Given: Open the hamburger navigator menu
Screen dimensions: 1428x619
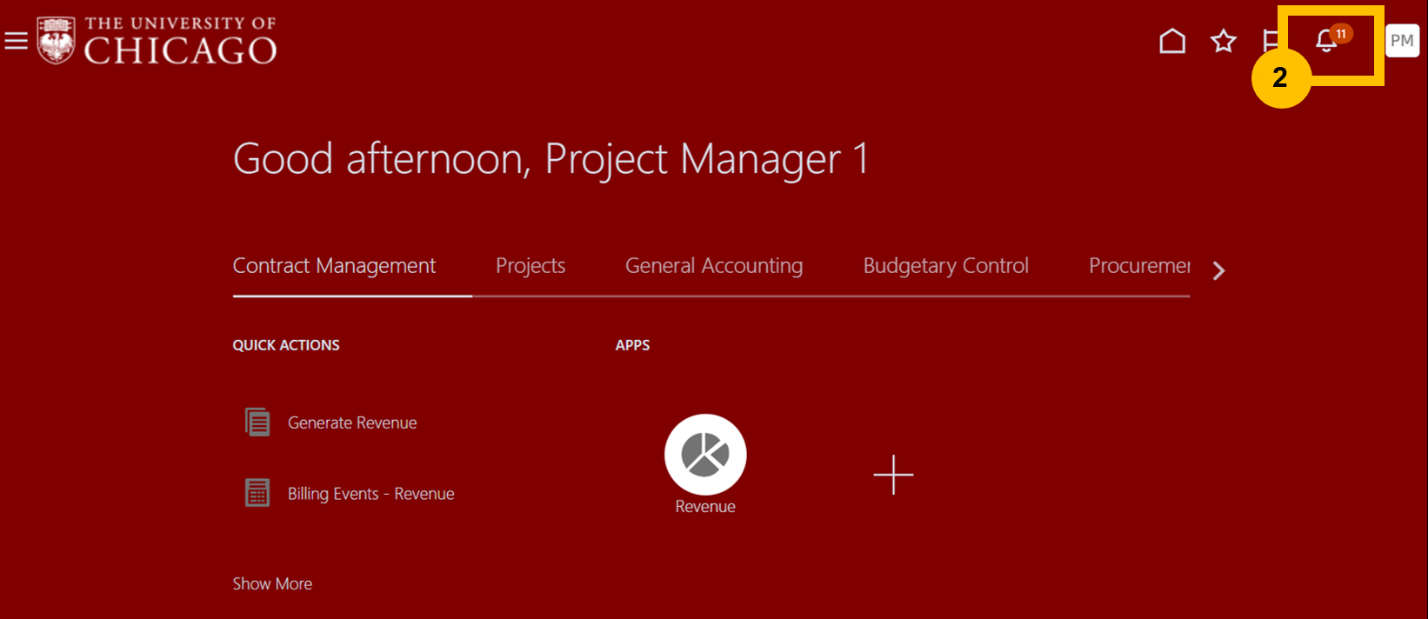Looking at the screenshot, I should pos(16,41).
